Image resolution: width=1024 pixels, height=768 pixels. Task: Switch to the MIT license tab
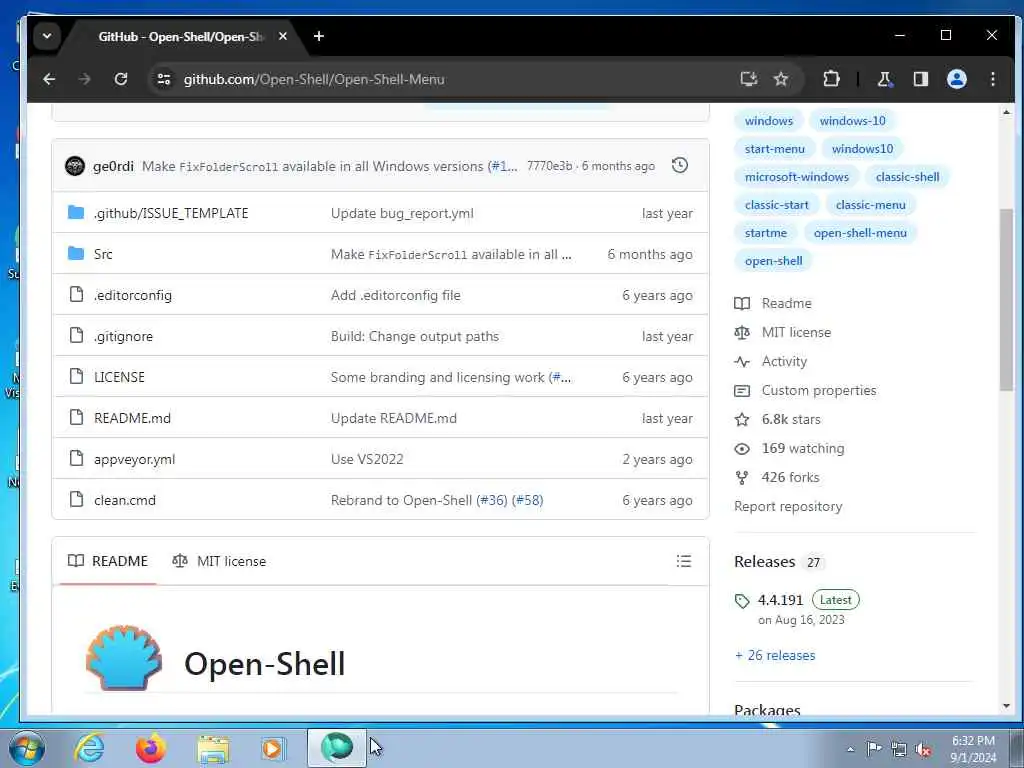(x=219, y=561)
